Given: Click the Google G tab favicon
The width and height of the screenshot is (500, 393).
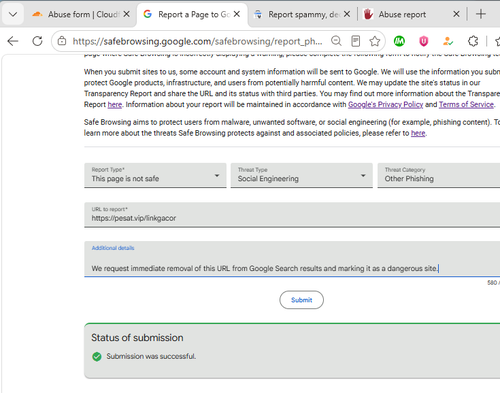Looking at the screenshot, I should (x=147, y=14).
